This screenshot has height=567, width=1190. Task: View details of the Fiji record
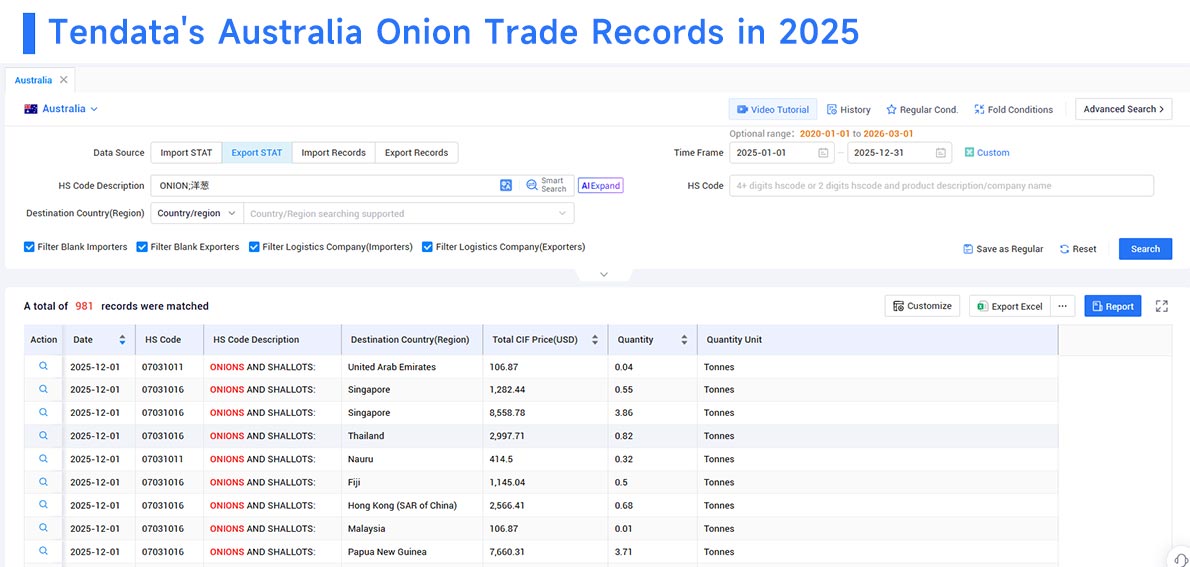coord(43,481)
